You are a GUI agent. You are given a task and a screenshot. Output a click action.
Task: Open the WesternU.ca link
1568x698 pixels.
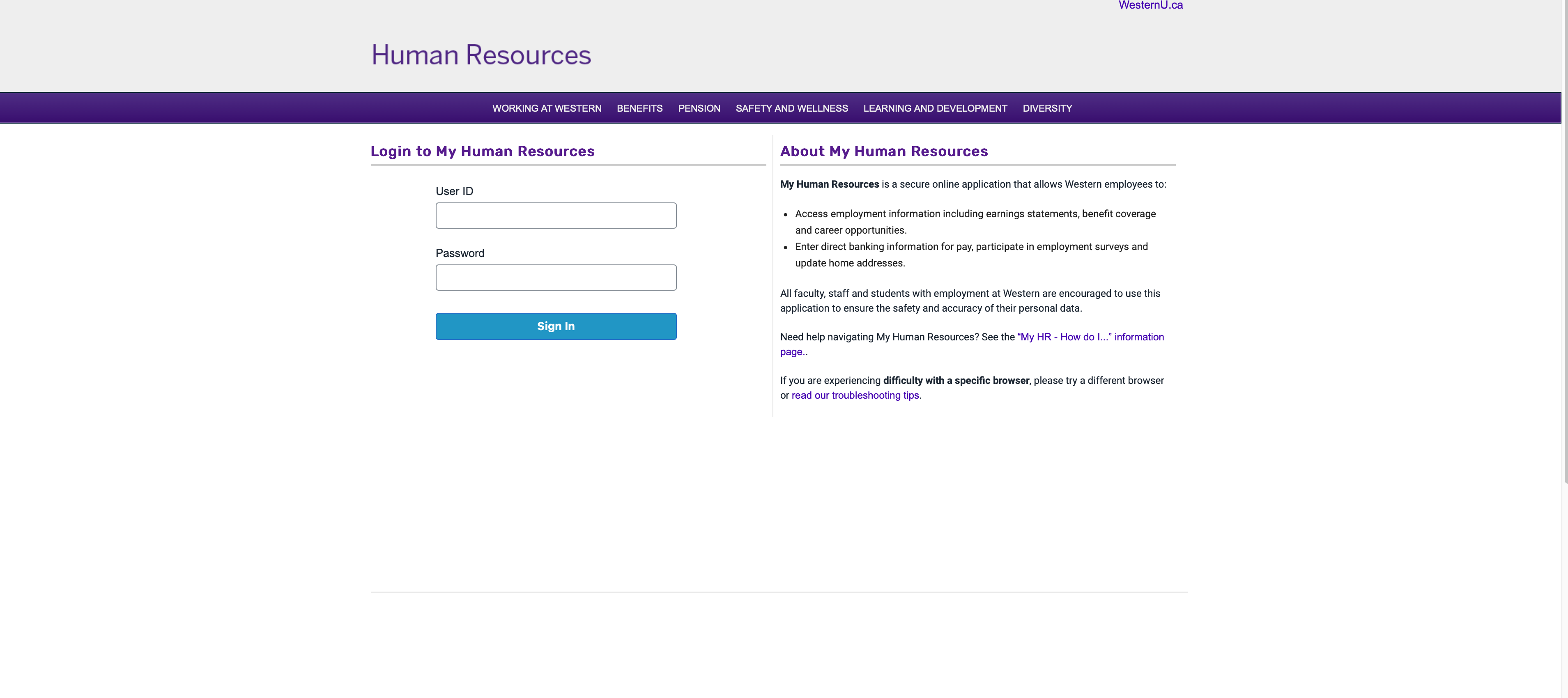(1150, 5)
